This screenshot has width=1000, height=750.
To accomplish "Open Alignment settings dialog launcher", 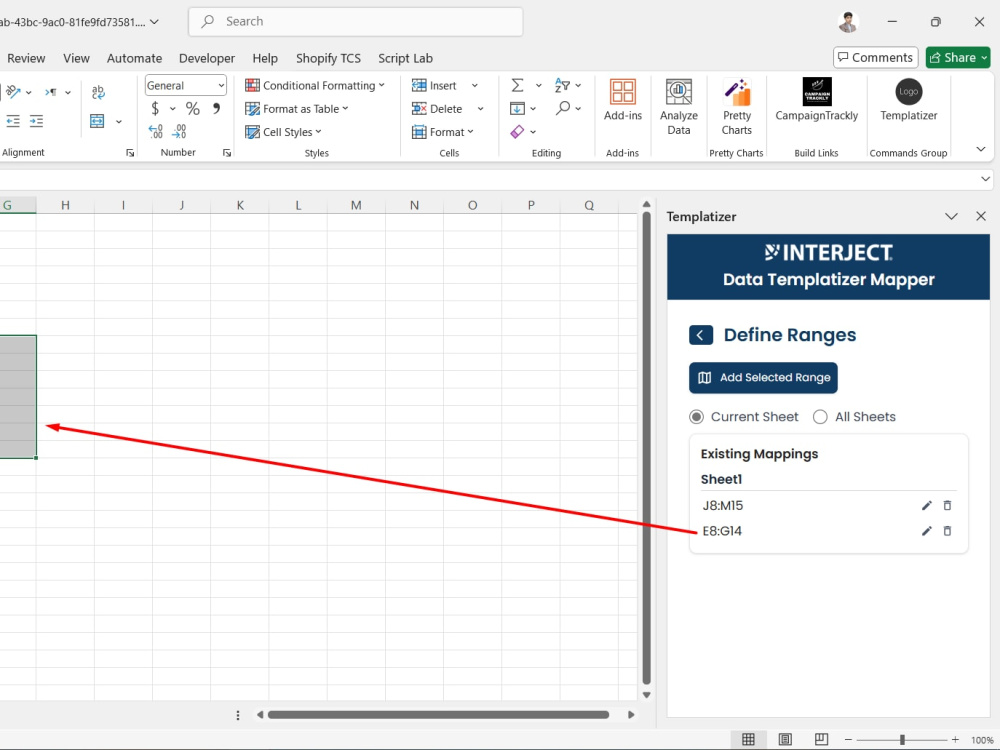I will pos(130,153).
